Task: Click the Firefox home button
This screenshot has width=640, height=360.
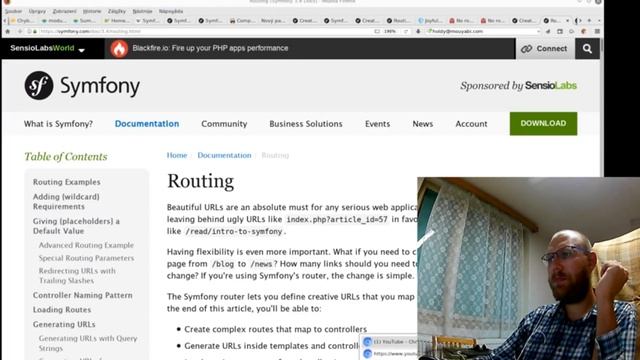Action: pyautogui.click(x=7, y=31)
